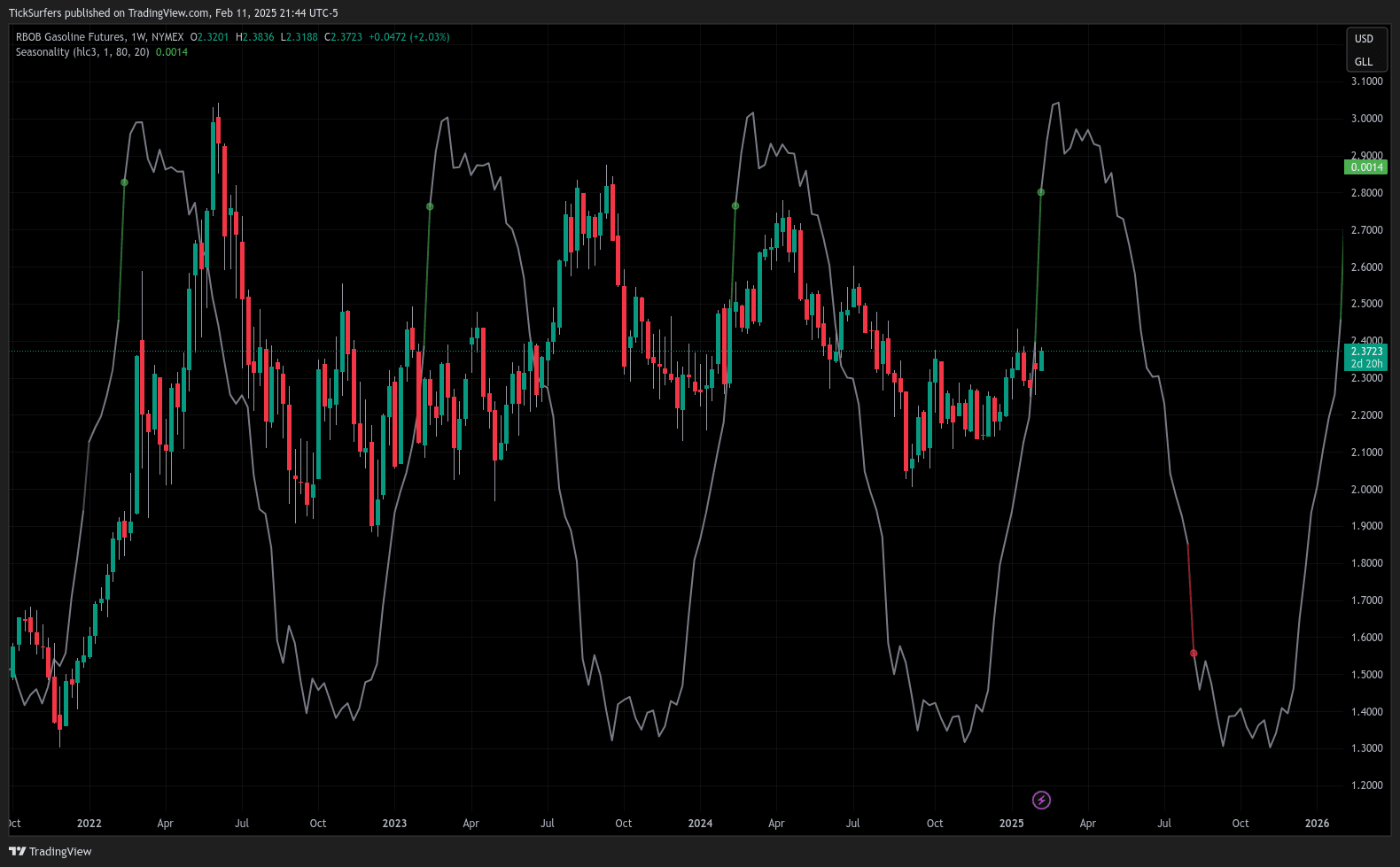Click the 2.0000 price axis label
The image size is (1400, 867).
(x=1366, y=490)
